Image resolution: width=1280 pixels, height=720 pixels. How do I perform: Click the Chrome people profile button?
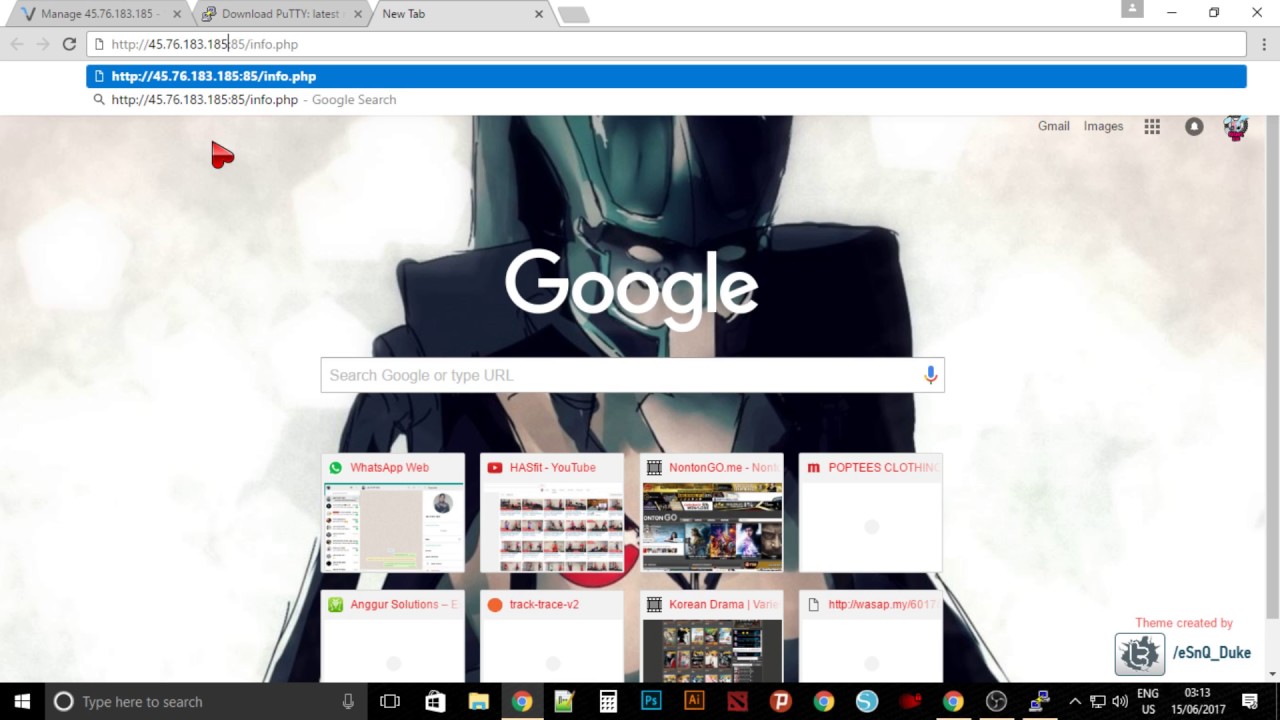(1132, 9)
